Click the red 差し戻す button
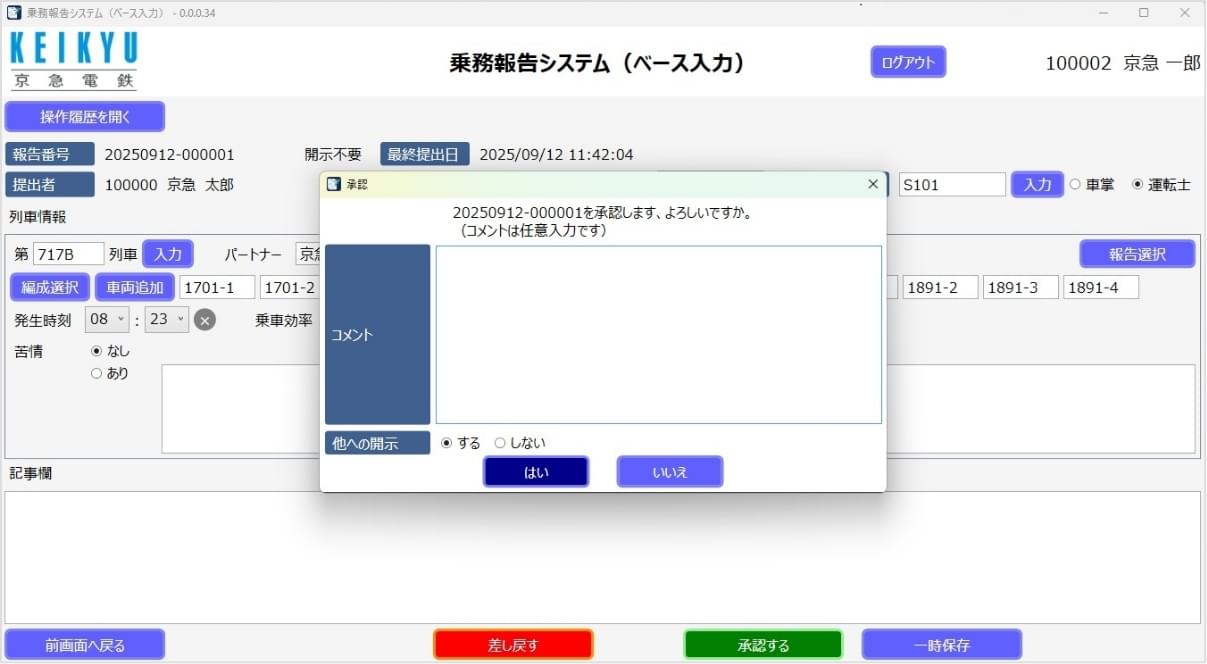Screen dimensions: 1207x664 click(513, 645)
